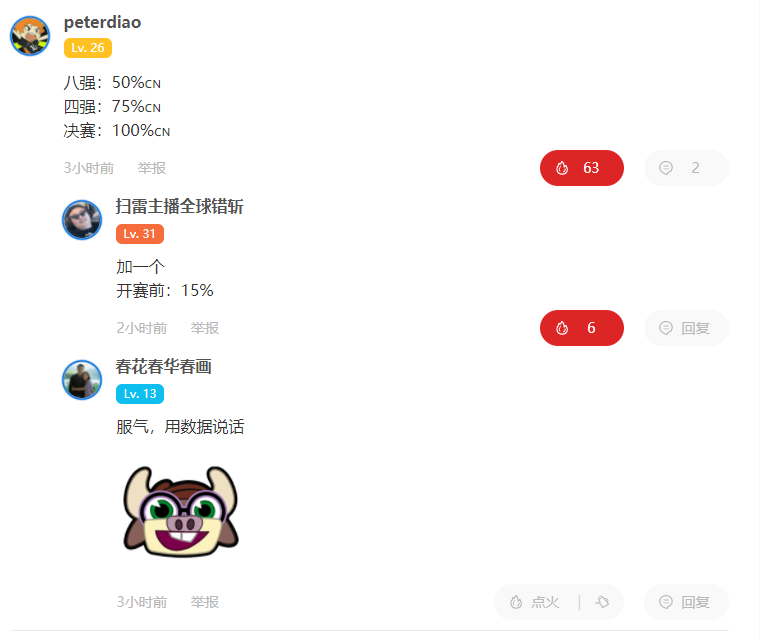Open 扫雷主播全球错斩's avatar image
The image size is (760, 638).
[x=82, y=220]
